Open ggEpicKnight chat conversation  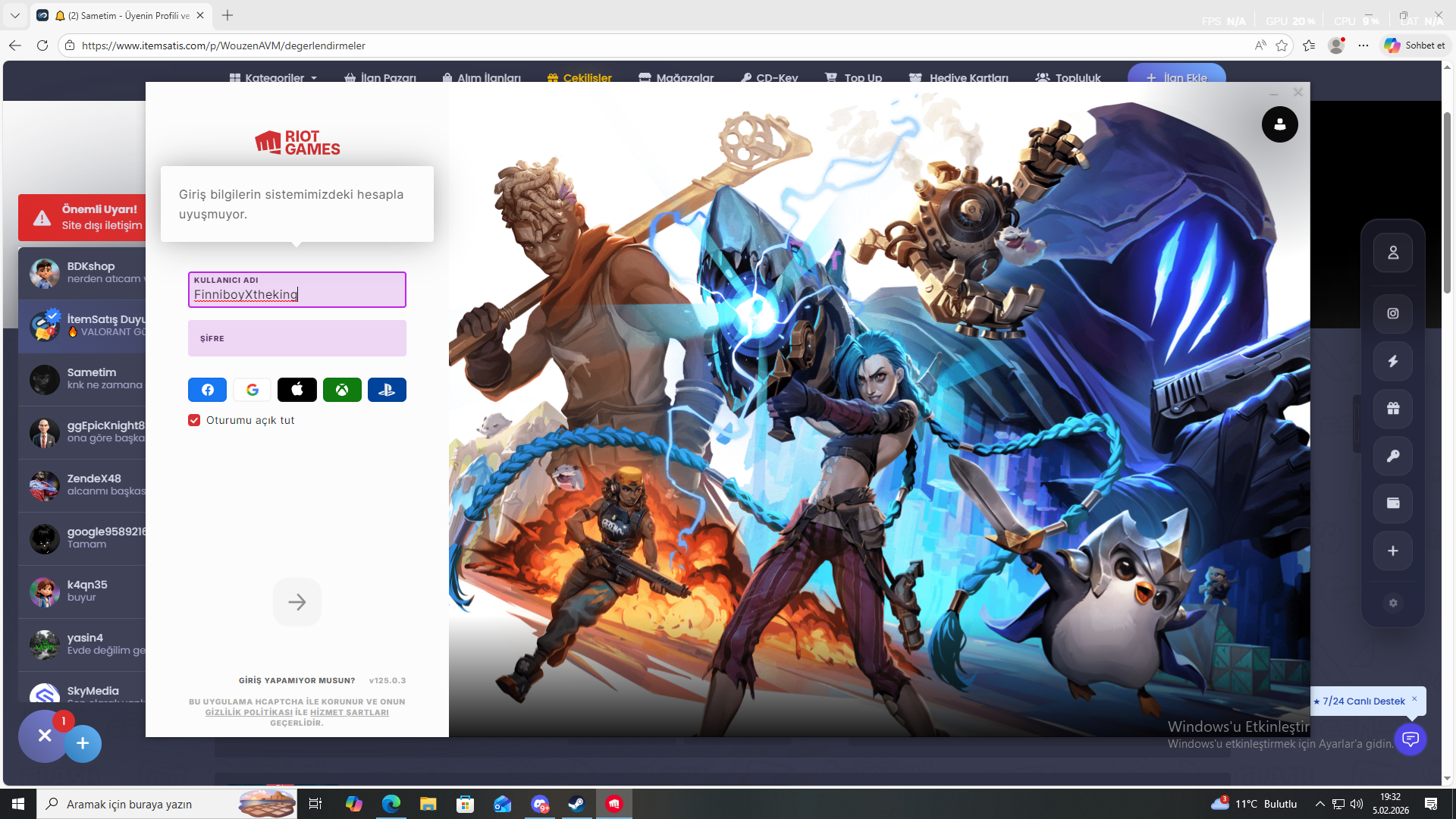82,432
